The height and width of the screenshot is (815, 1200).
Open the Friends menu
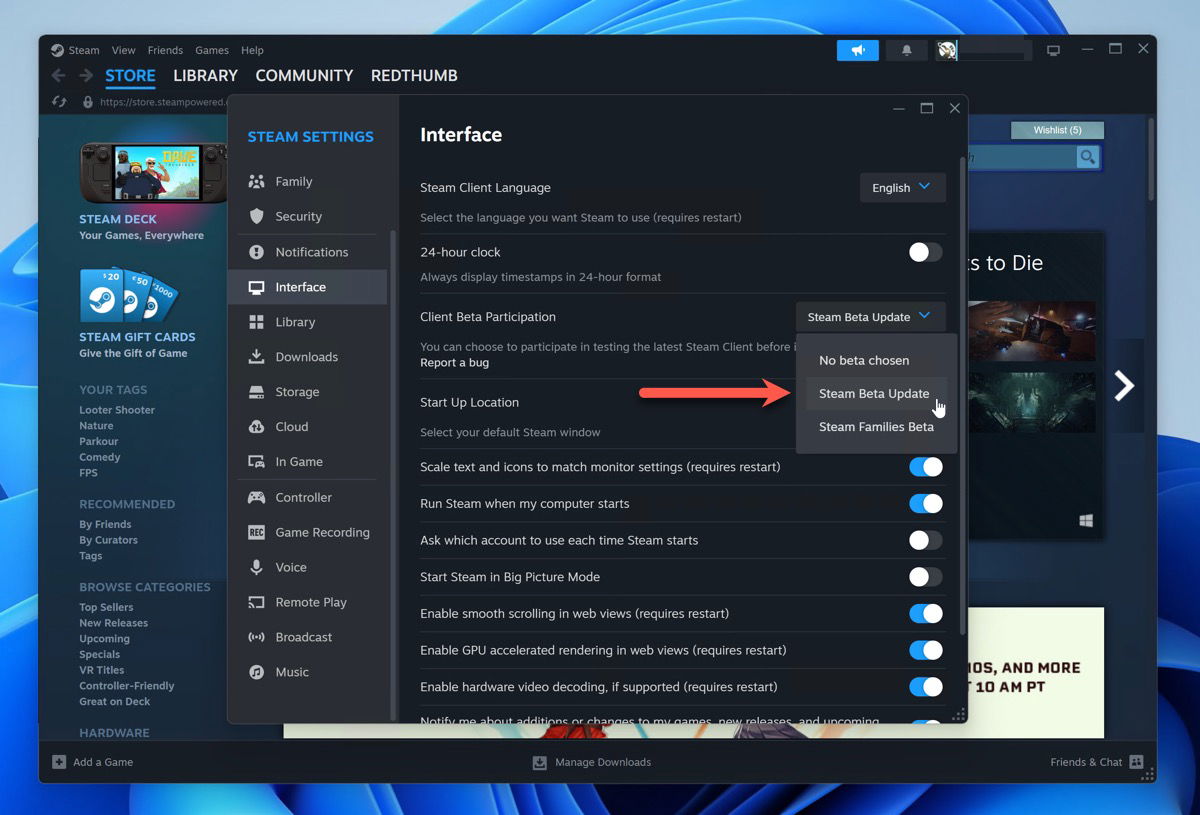tap(165, 50)
